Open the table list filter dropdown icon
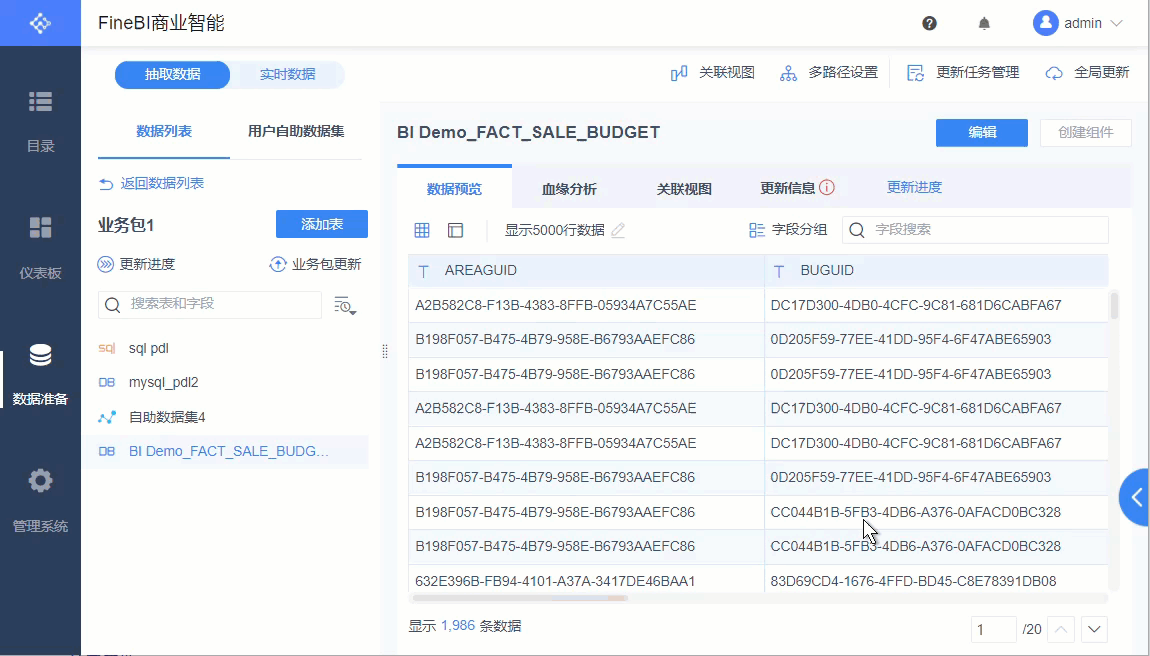The width and height of the screenshot is (1150, 656). point(345,305)
